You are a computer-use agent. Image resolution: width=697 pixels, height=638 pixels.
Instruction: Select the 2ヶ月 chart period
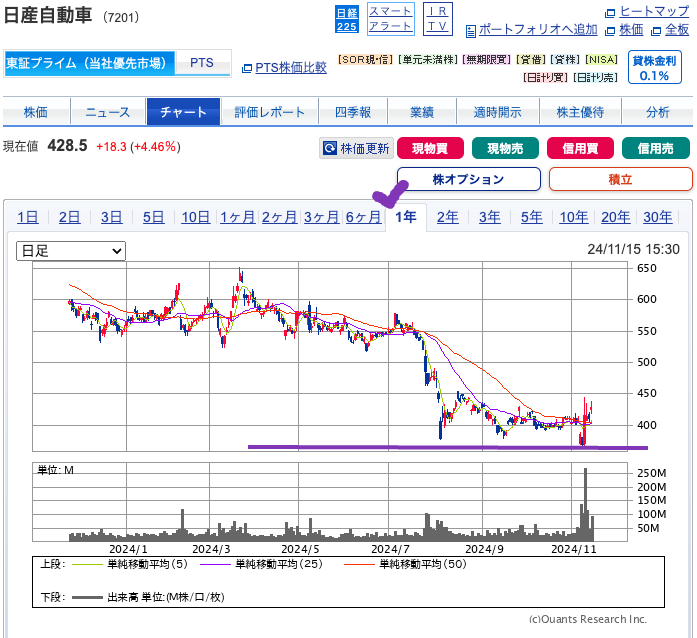(x=280, y=217)
